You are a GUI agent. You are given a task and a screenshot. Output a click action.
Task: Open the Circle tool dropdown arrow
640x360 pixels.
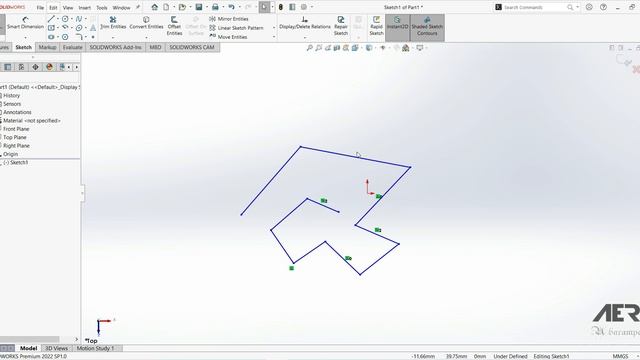coord(71,19)
